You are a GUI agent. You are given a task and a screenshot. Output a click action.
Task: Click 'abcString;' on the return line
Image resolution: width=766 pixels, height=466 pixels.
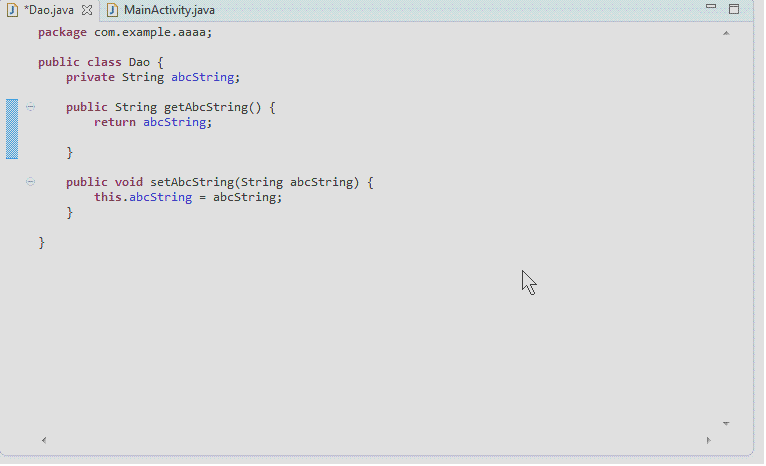pos(178,122)
